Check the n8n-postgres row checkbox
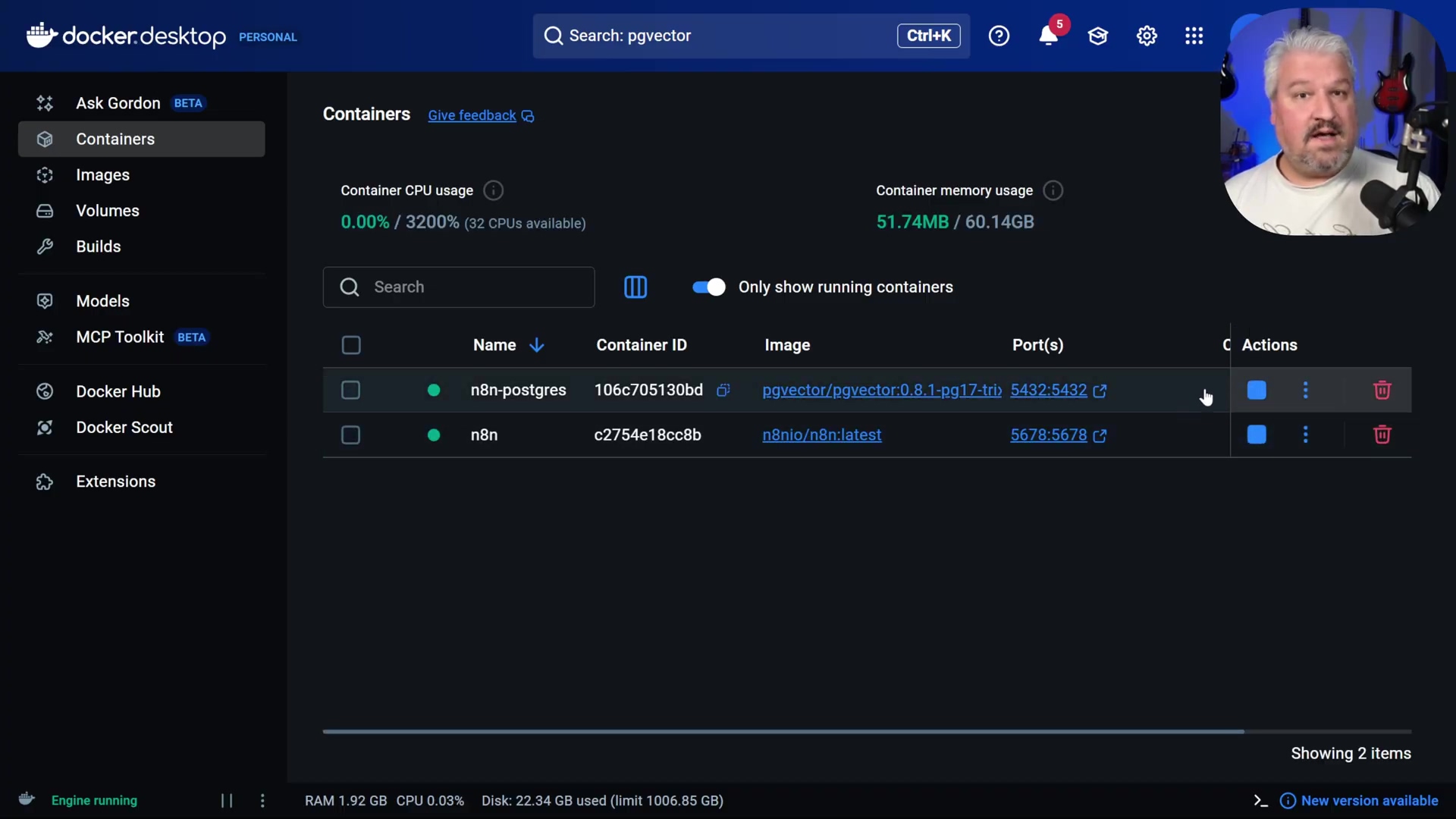The image size is (1456, 819). (350, 390)
